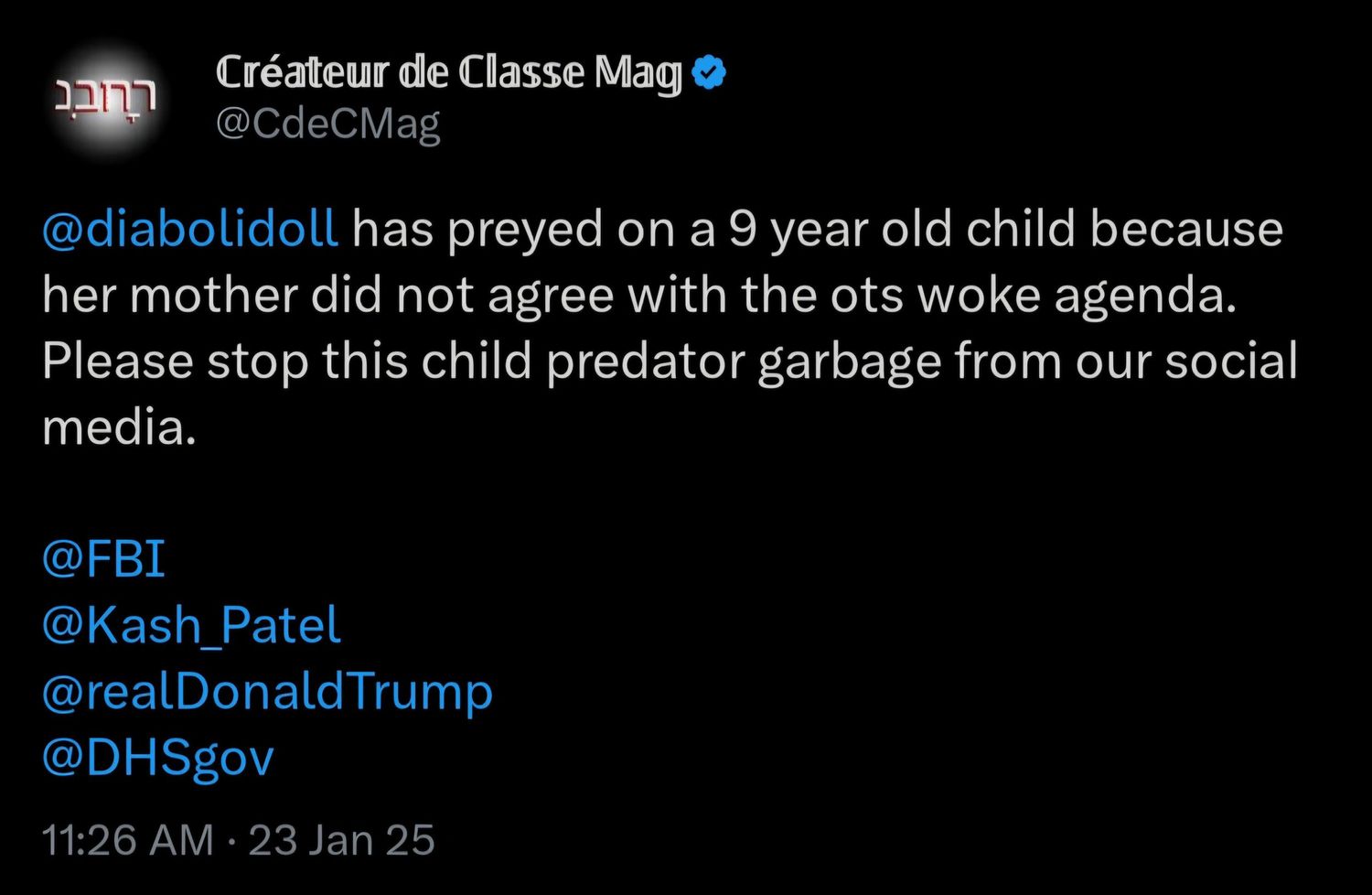
Task: Open the @diabolidoll mention
Action: click(190, 229)
